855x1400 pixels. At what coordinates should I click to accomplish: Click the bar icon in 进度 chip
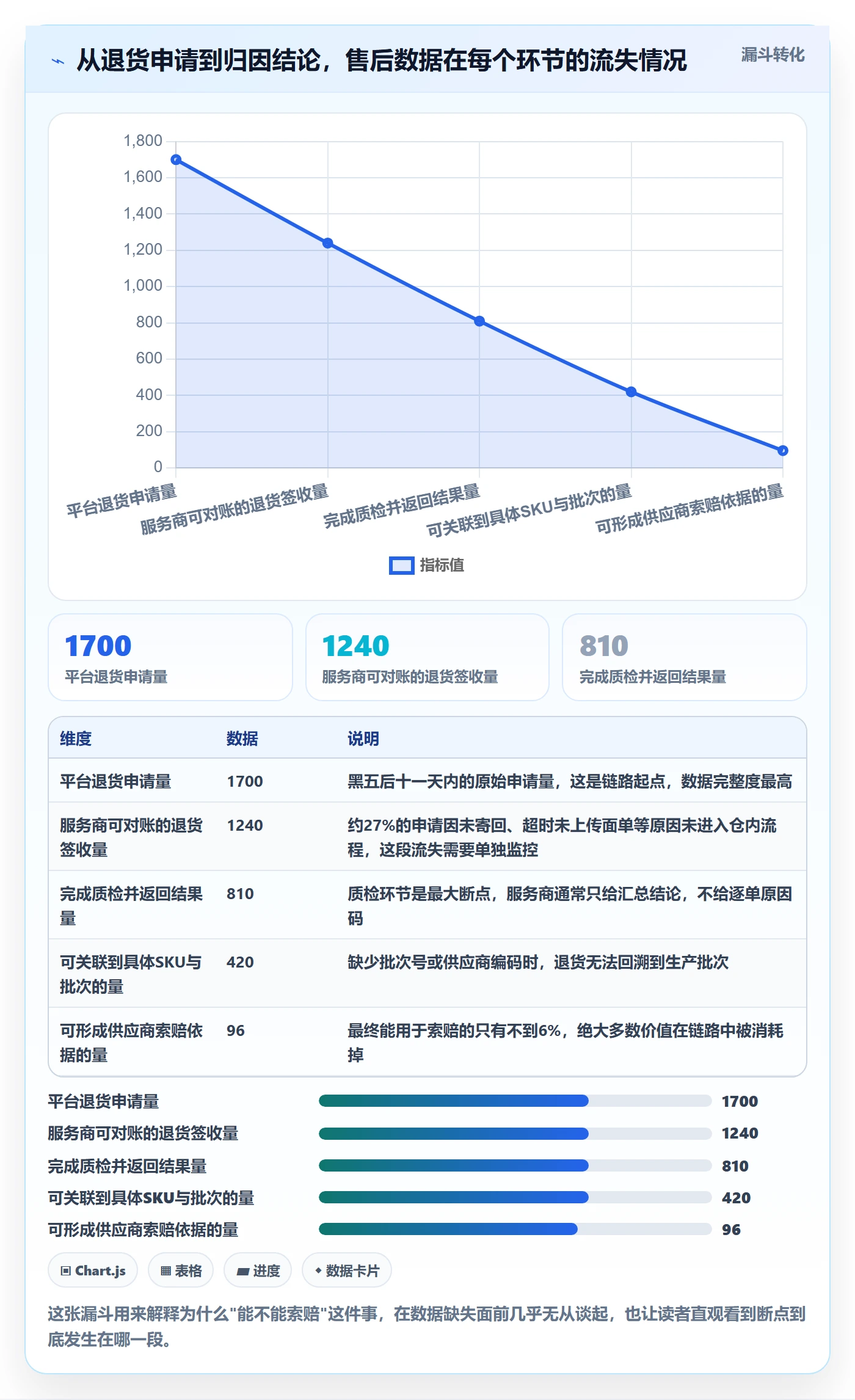coord(243,1272)
